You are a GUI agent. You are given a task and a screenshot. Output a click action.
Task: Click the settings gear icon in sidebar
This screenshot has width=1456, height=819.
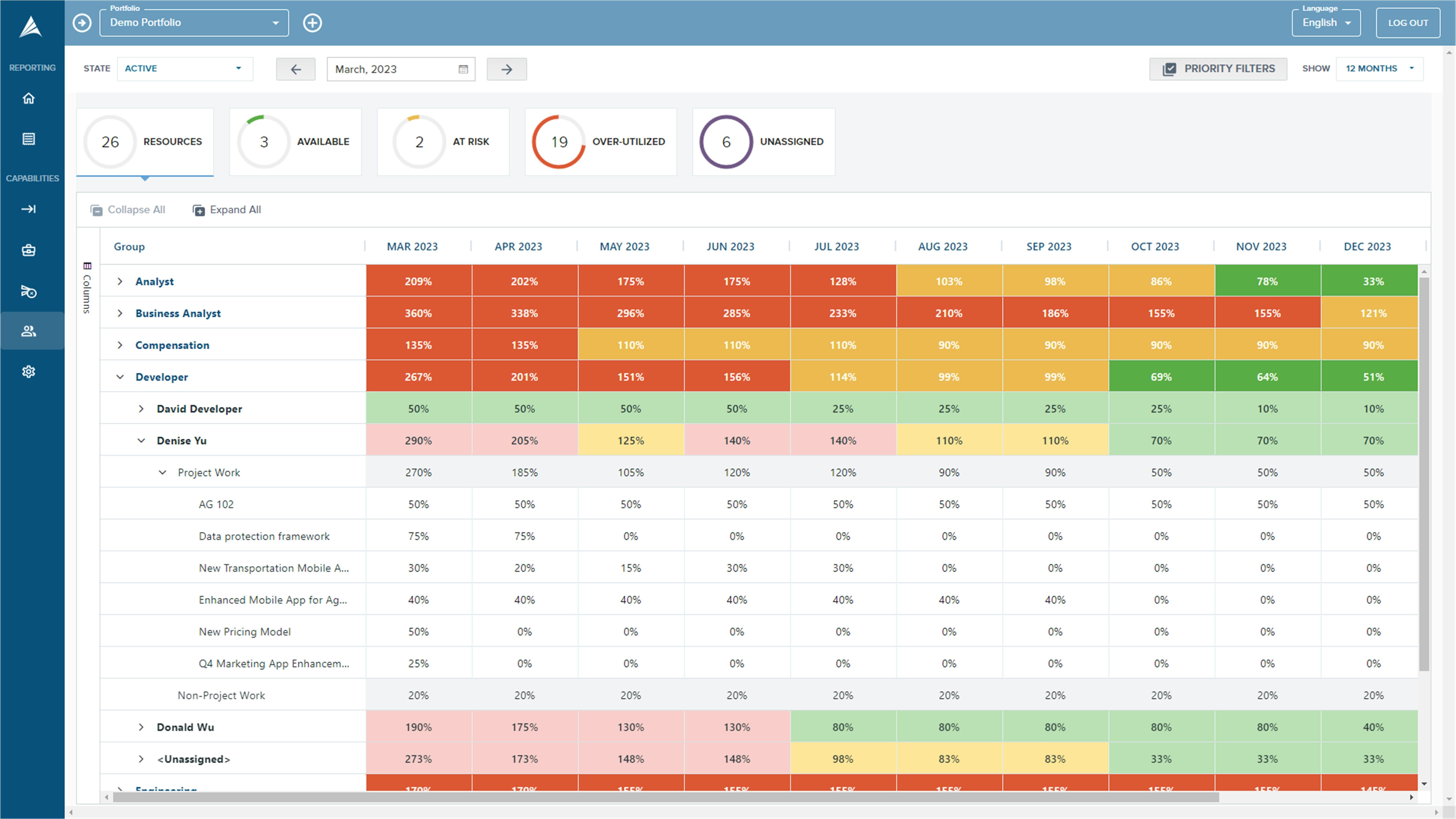point(30,371)
